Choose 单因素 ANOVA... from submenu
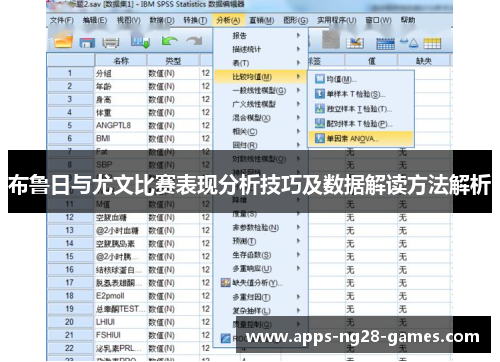 [x=361, y=138]
